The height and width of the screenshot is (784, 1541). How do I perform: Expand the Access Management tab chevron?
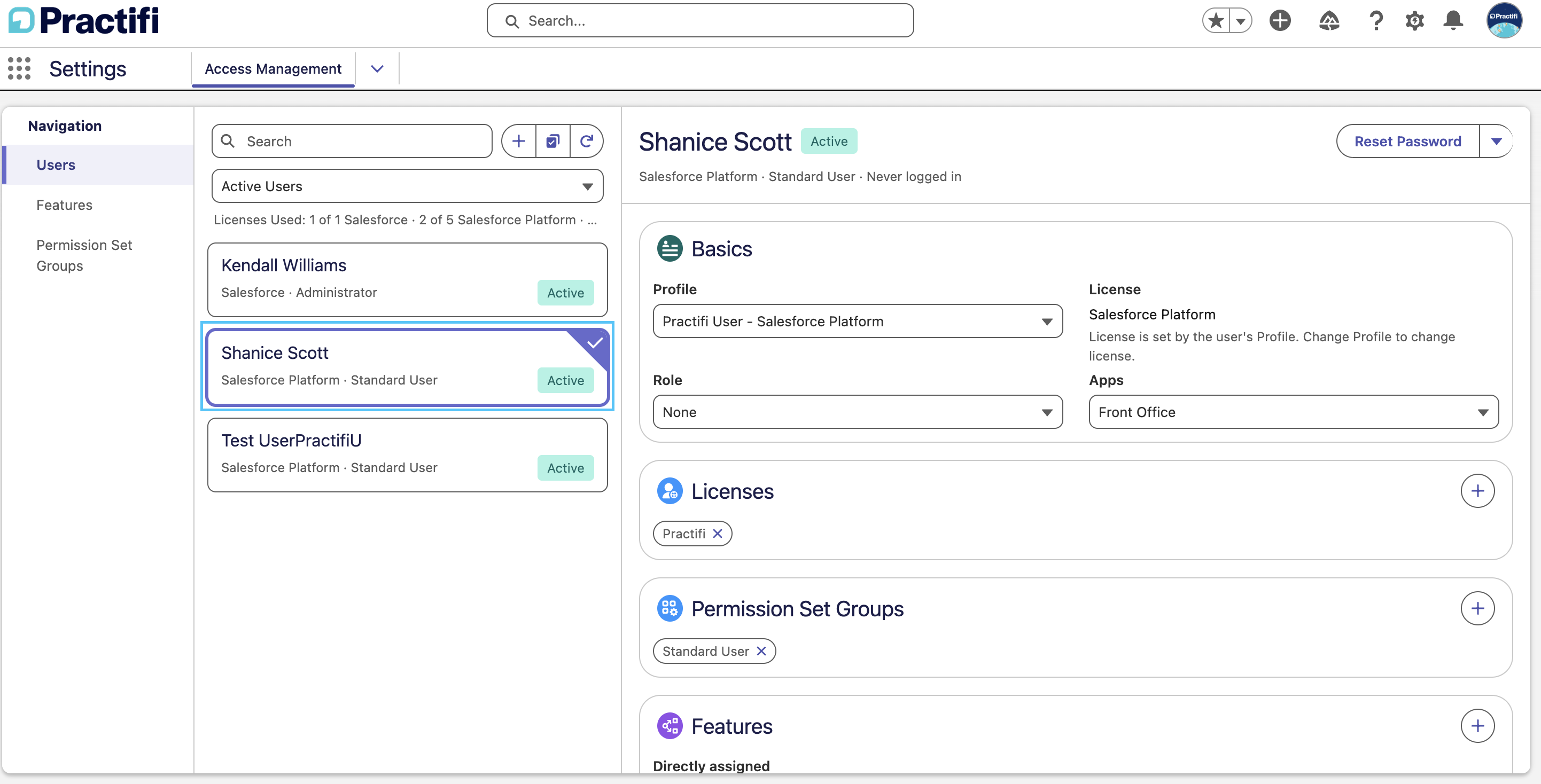tap(377, 69)
